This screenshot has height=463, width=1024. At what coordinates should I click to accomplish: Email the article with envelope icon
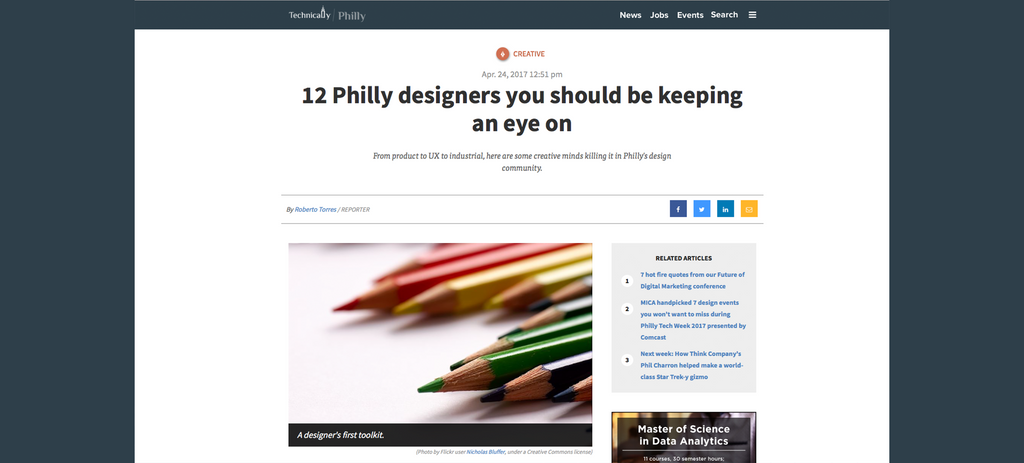pos(749,209)
